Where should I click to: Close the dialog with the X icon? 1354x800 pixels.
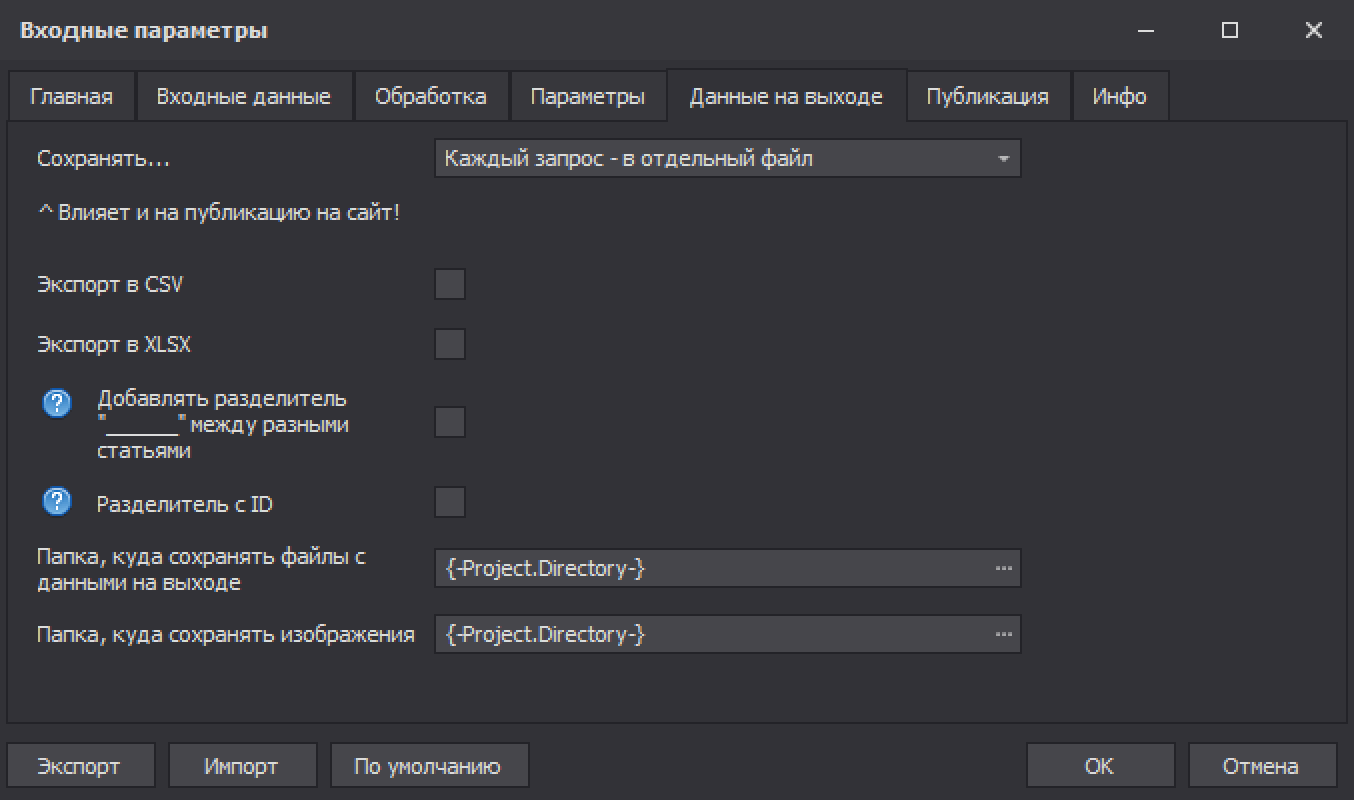click(1314, 31)
